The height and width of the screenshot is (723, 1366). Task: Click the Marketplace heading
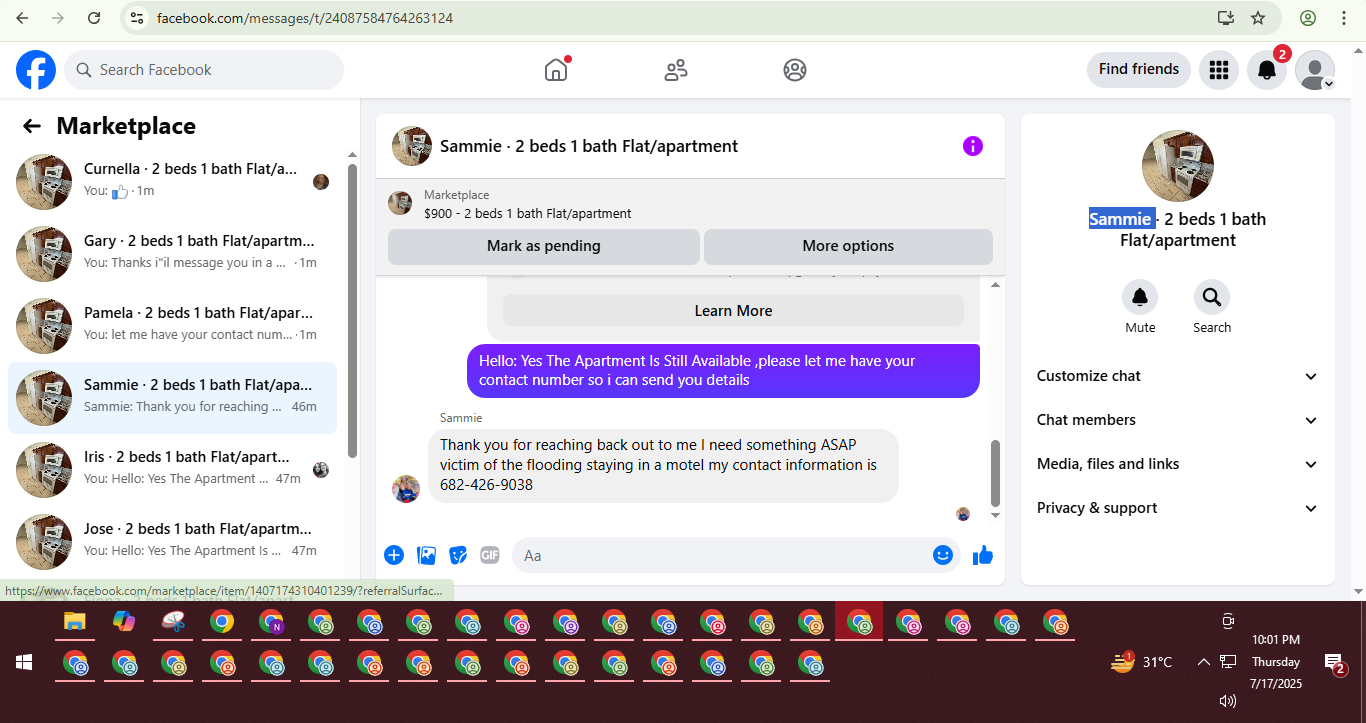click(x=126, y=126)
